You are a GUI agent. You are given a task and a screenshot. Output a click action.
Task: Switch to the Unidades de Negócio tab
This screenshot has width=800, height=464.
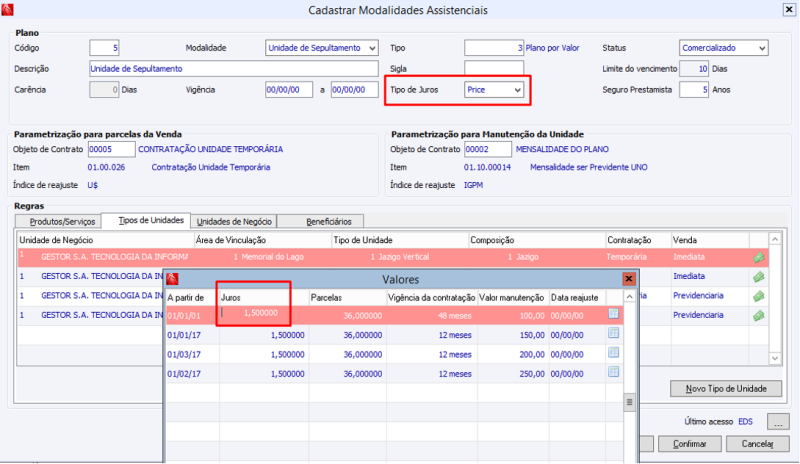coord(232,221)
